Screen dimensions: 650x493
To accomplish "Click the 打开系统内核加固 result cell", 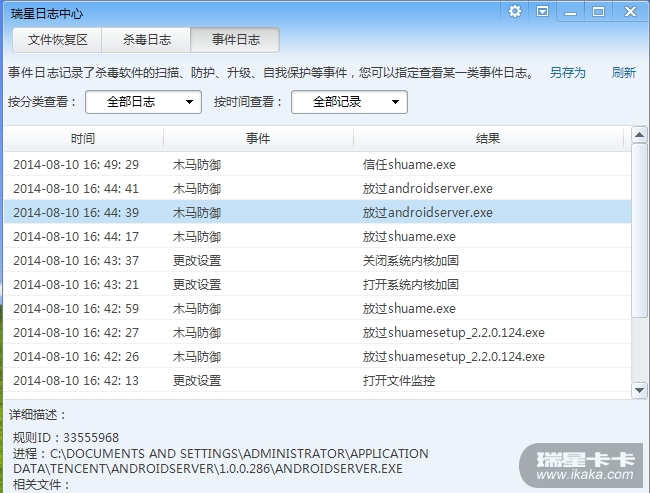I will (x=411, y=285).
